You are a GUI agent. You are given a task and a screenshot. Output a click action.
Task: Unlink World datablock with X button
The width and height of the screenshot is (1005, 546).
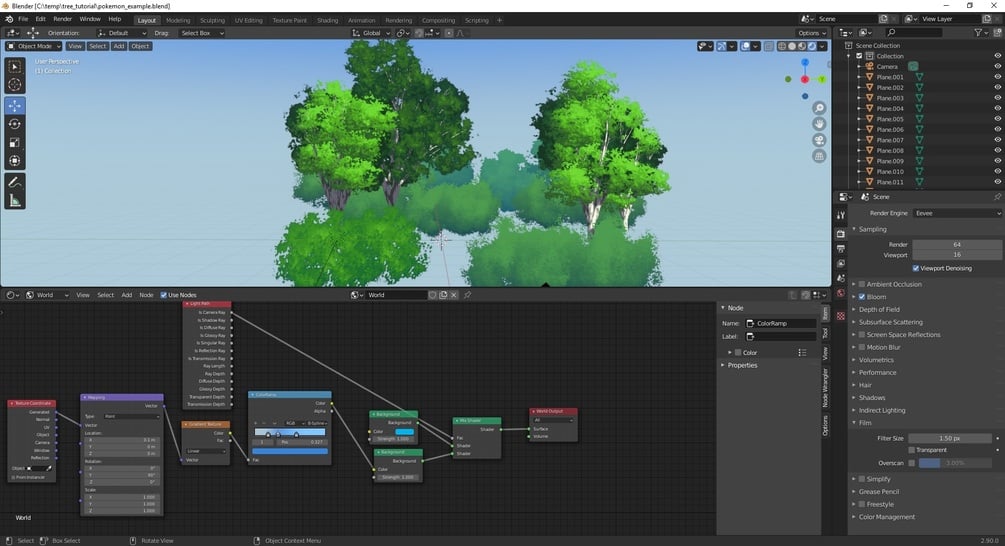pyautogui.click(x=454, y=295)
